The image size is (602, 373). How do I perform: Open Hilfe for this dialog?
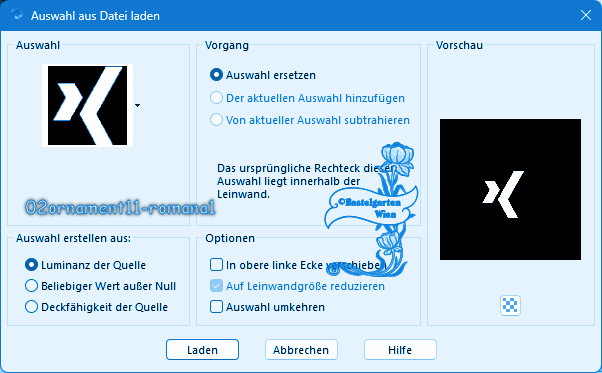point(400,350)
